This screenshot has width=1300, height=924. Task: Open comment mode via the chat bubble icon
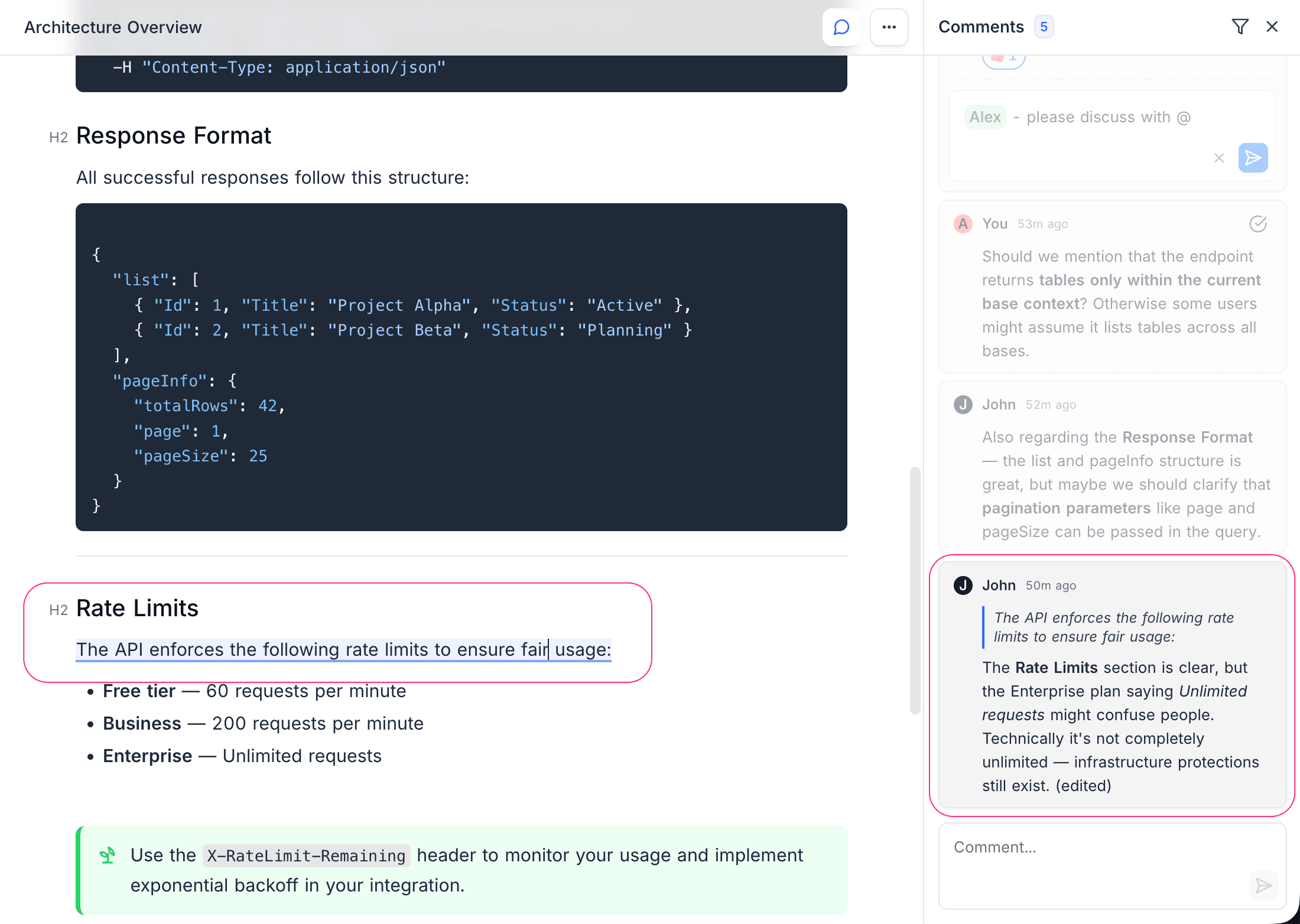840,27
